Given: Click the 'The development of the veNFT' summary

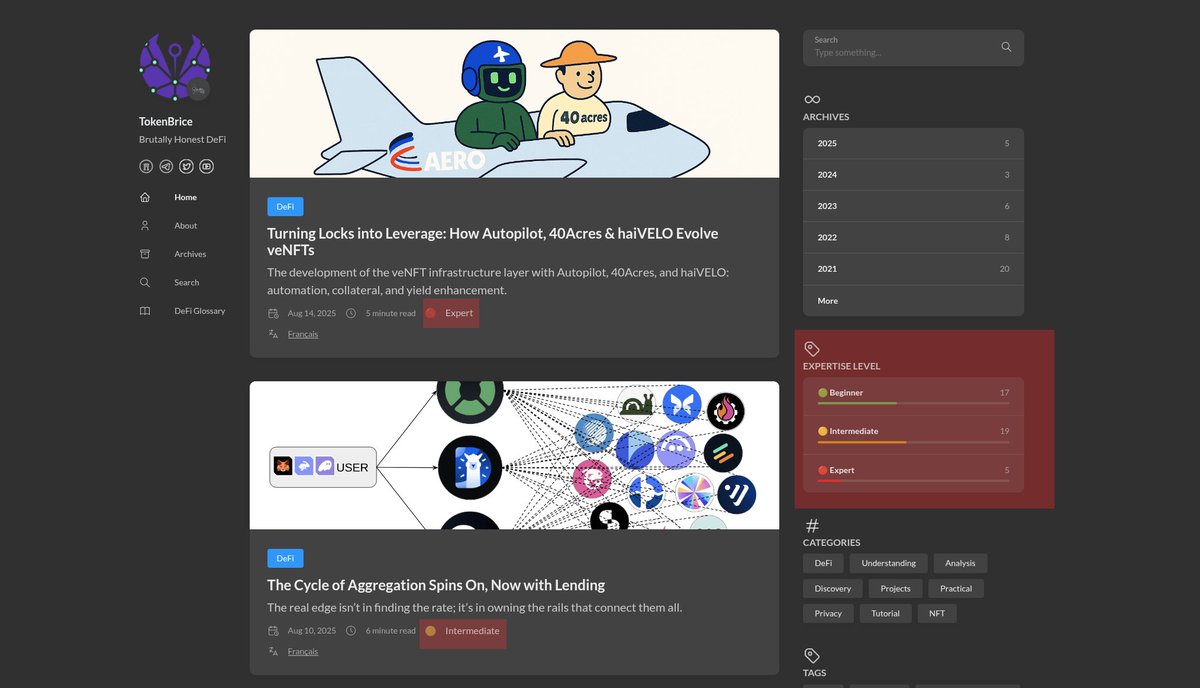Looking at the screenshot, I should click(498, 281).
